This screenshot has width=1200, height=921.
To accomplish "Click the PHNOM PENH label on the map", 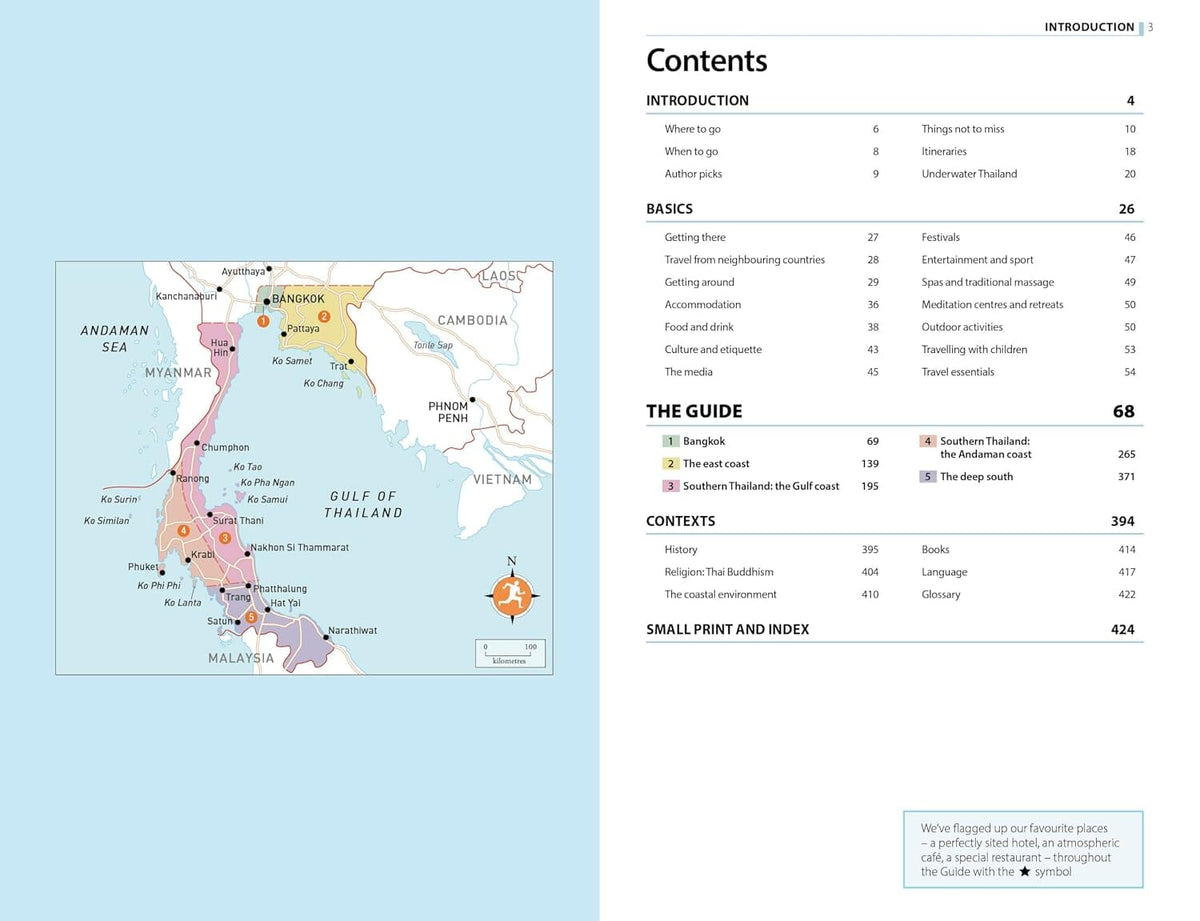I will 448,412.
